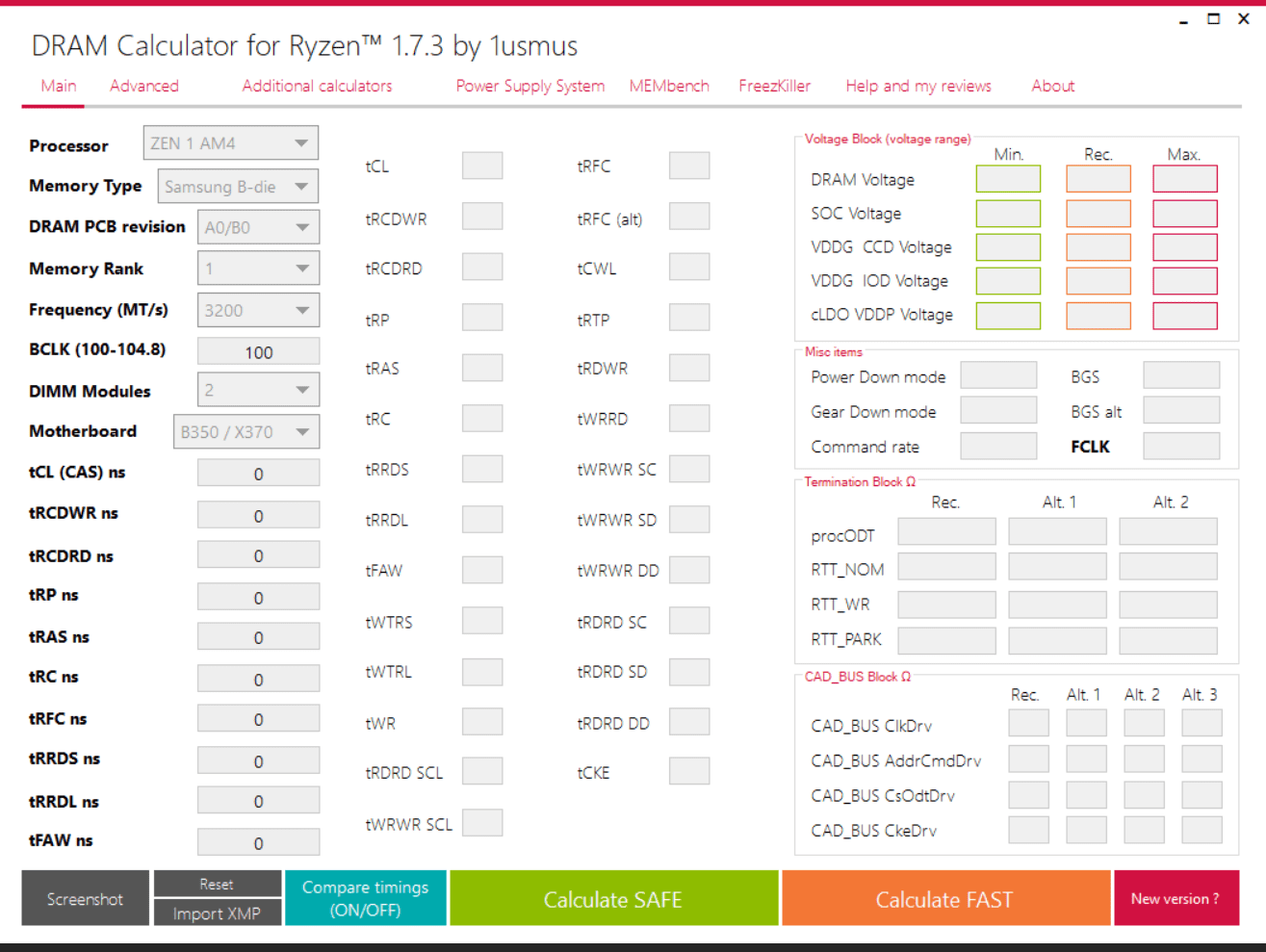Click RTT_NOM Alt. 1 field
The height and width of the screenshot is (952, 1266).
click(x=1057, y=566)
